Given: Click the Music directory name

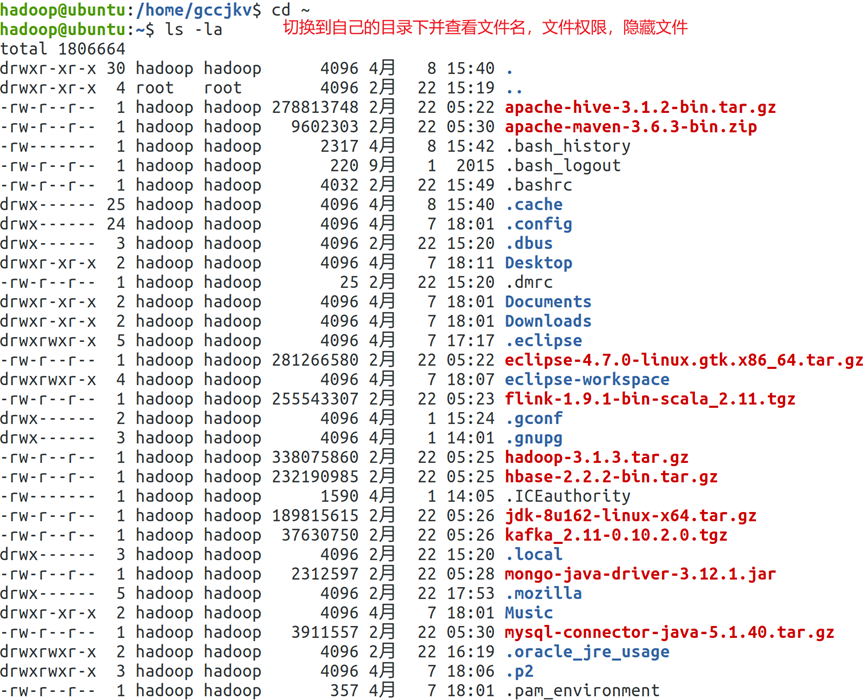Looking at the screenshot, I should [528, 613].
